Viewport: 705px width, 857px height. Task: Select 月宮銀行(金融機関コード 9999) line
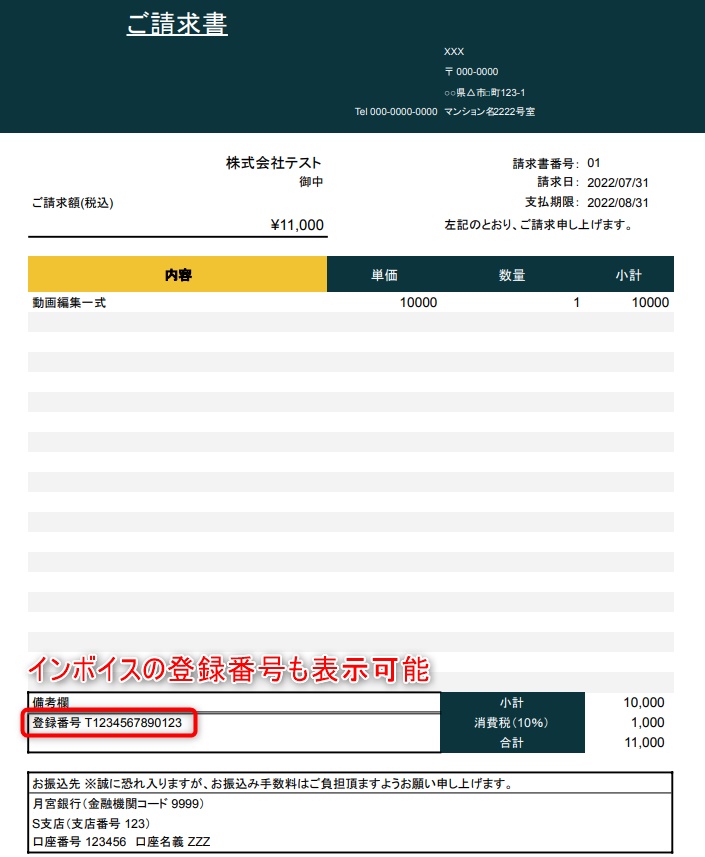(x=118, y=803)
